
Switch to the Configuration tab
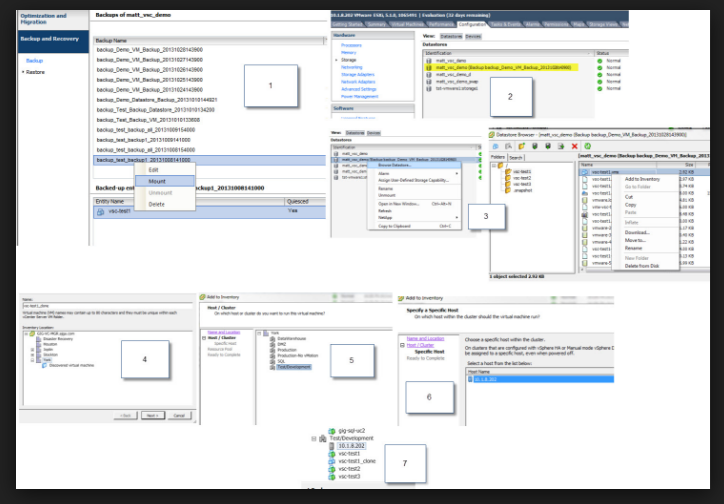(x=472, y=22)
